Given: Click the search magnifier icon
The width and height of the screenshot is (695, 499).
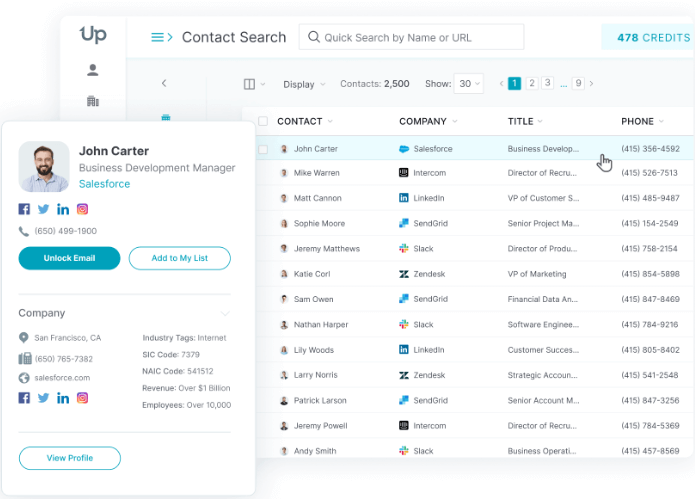Looking at the screenshot, I should (x=313, y=37).
